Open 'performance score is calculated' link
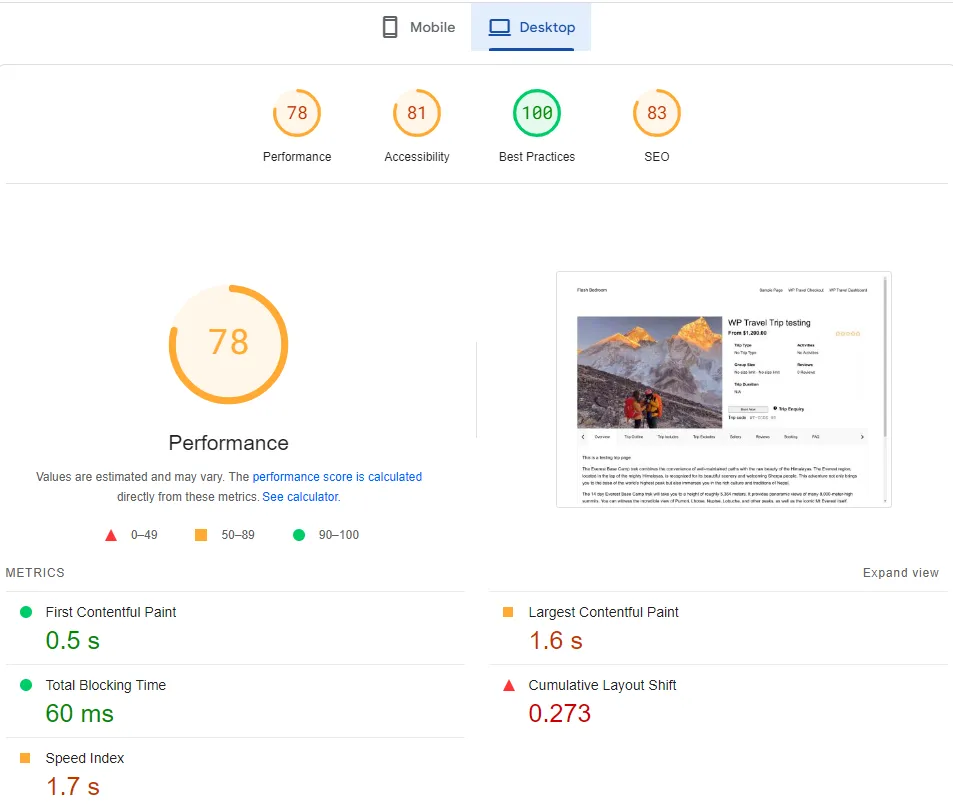The image size is (953, 808). [x=337, y=477]
